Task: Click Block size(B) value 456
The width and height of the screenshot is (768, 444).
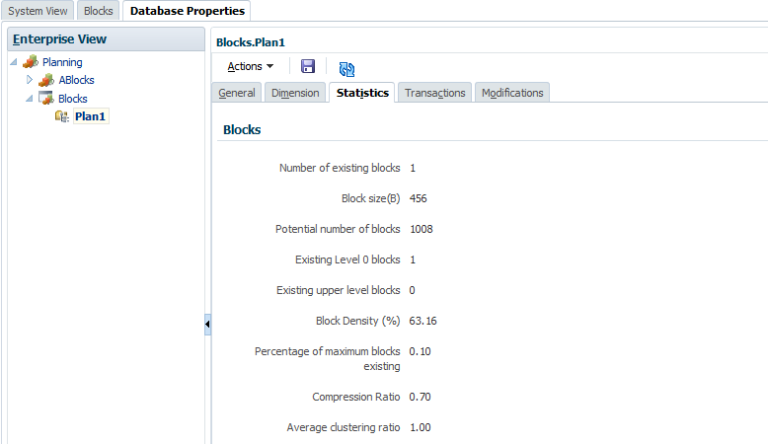Action: (x=418, y=198)
